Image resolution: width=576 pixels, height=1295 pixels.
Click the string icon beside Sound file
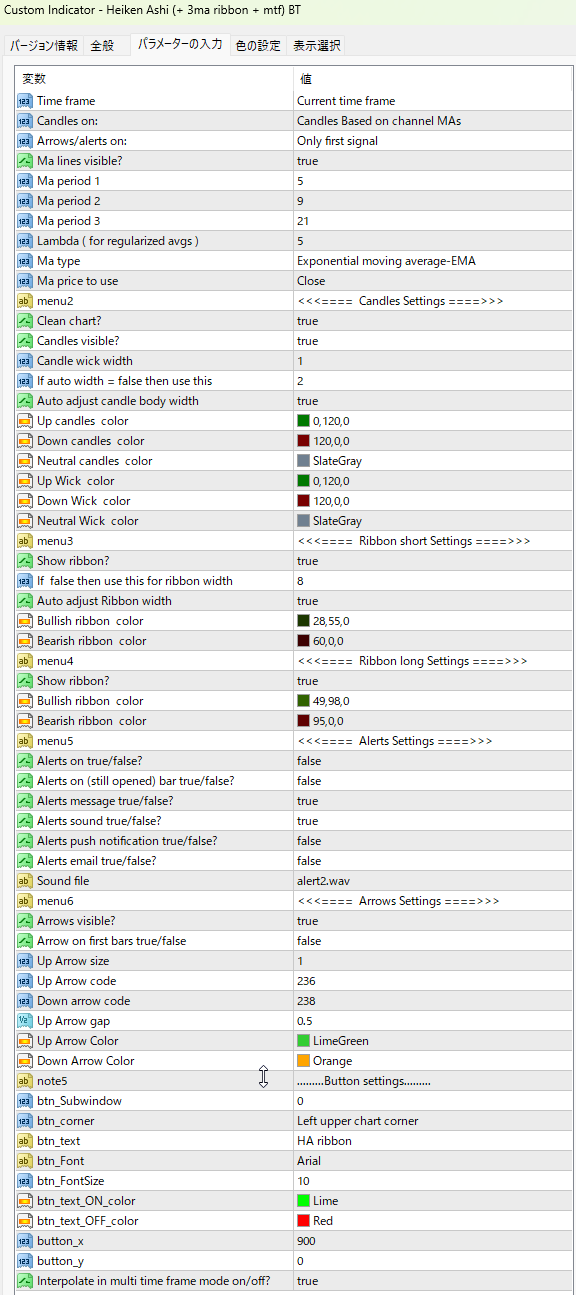point(25,881)
